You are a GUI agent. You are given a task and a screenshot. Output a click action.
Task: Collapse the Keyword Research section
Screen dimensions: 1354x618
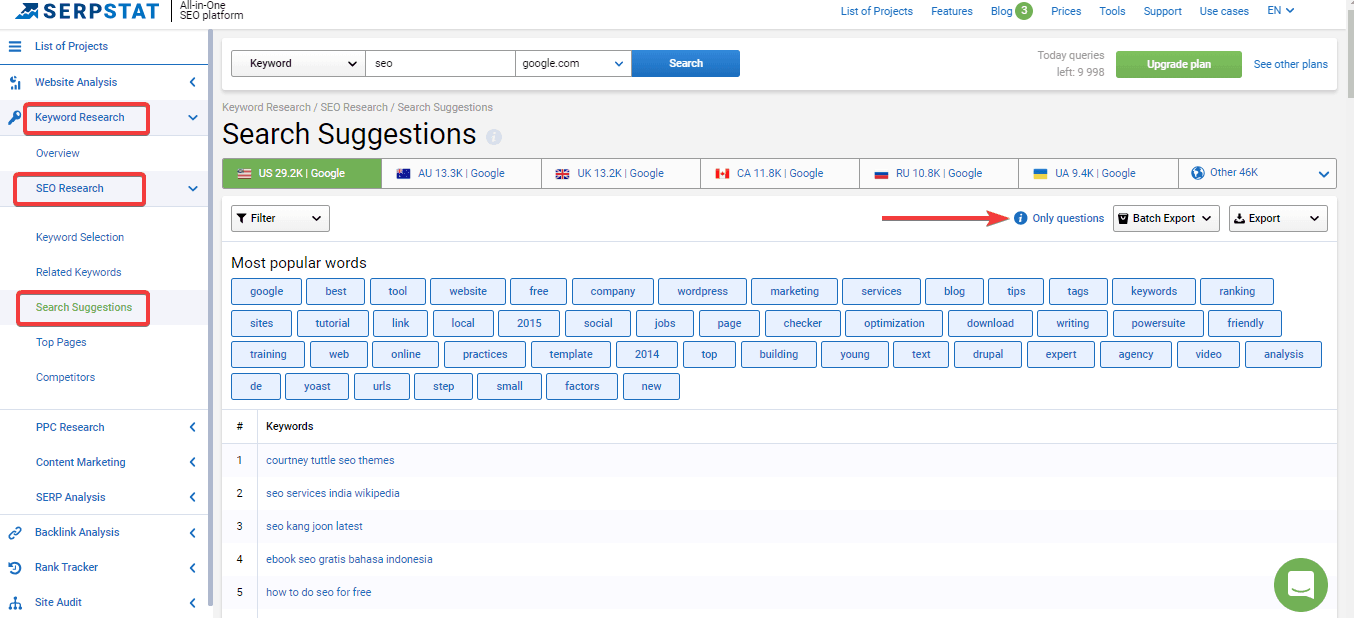click(x=192, y=117)
